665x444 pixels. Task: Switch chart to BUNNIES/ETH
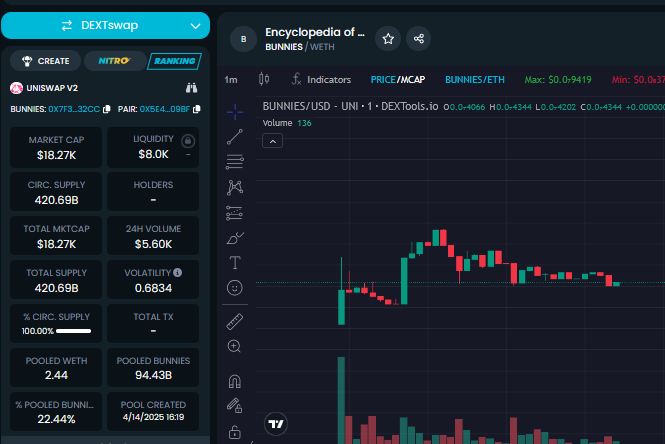[x=475, y=80]
